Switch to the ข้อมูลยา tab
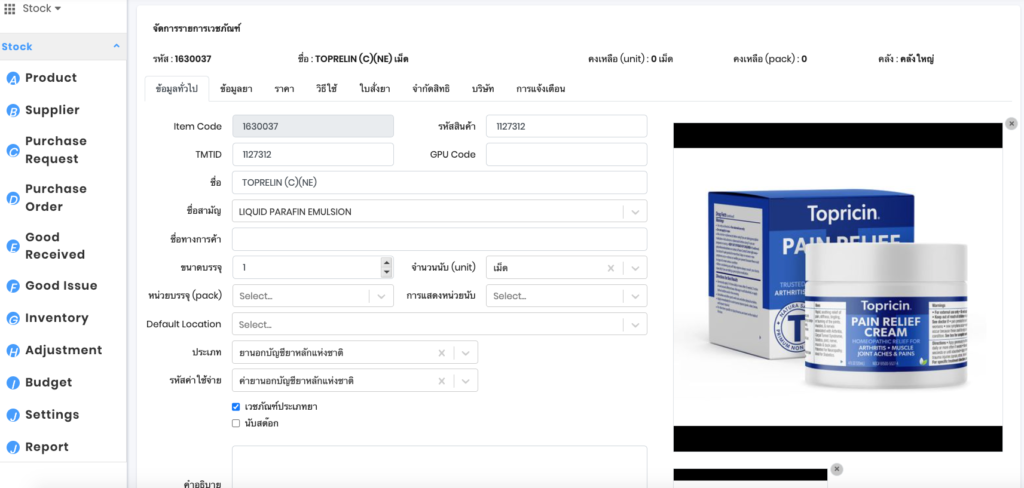 pos(235,89)
